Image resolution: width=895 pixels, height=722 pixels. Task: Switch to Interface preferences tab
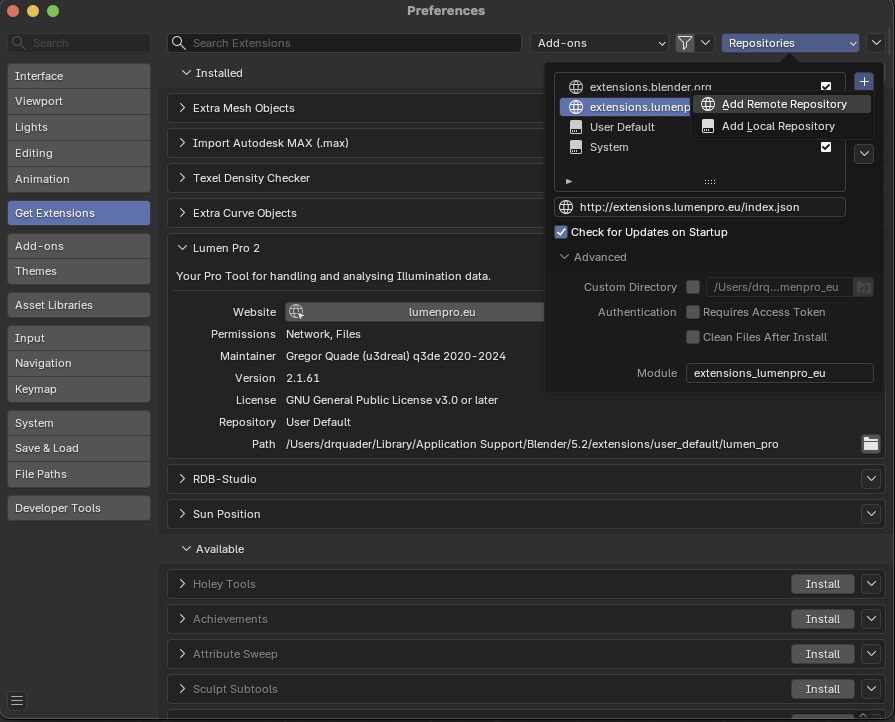pyautogui.click(x=79, y=76)
